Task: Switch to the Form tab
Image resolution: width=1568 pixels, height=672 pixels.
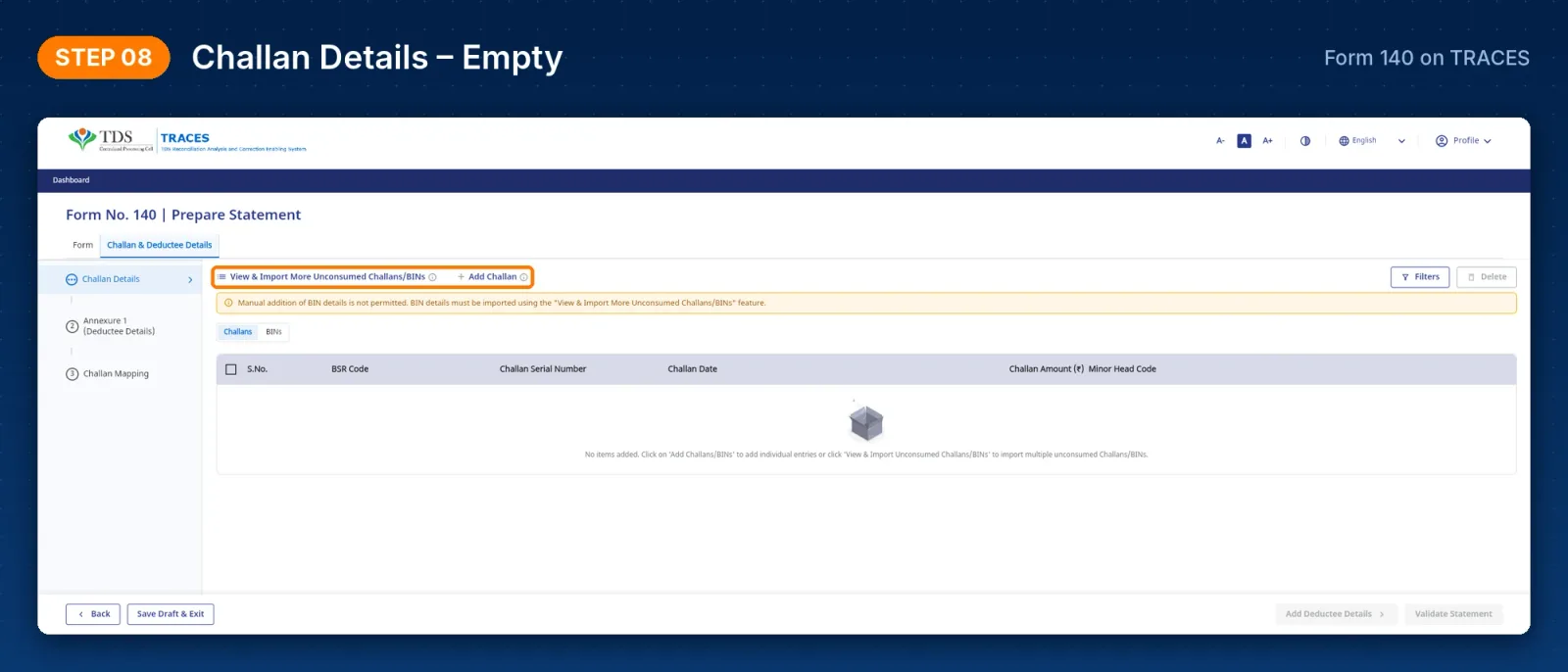Action: point(83,245)
